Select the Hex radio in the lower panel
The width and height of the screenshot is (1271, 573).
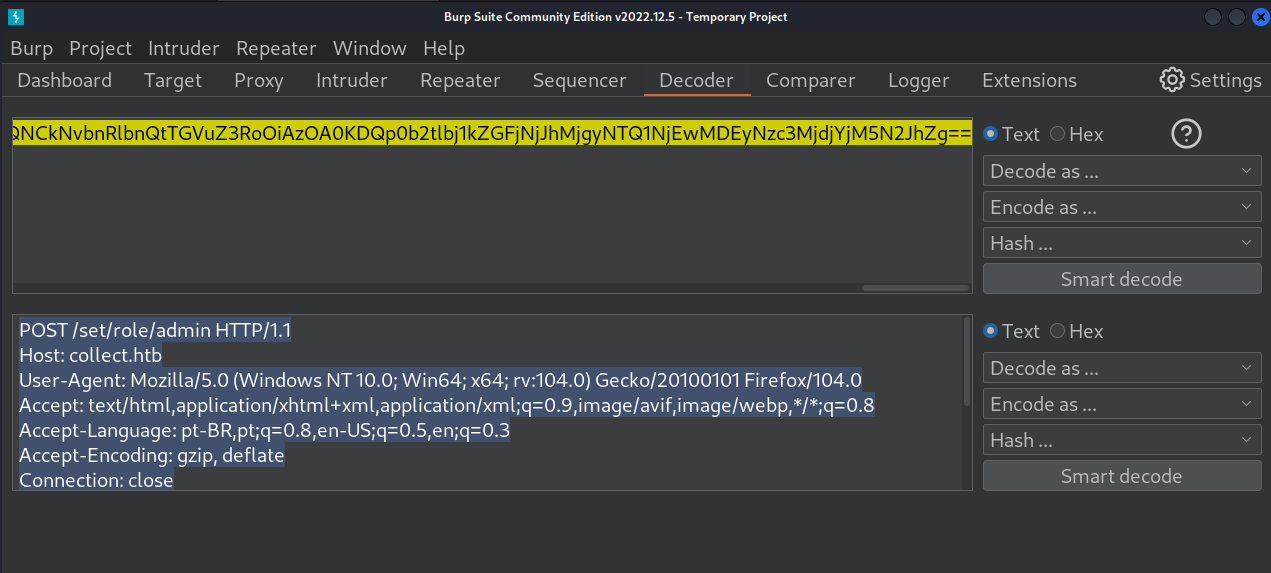[x=1076, y=331]
